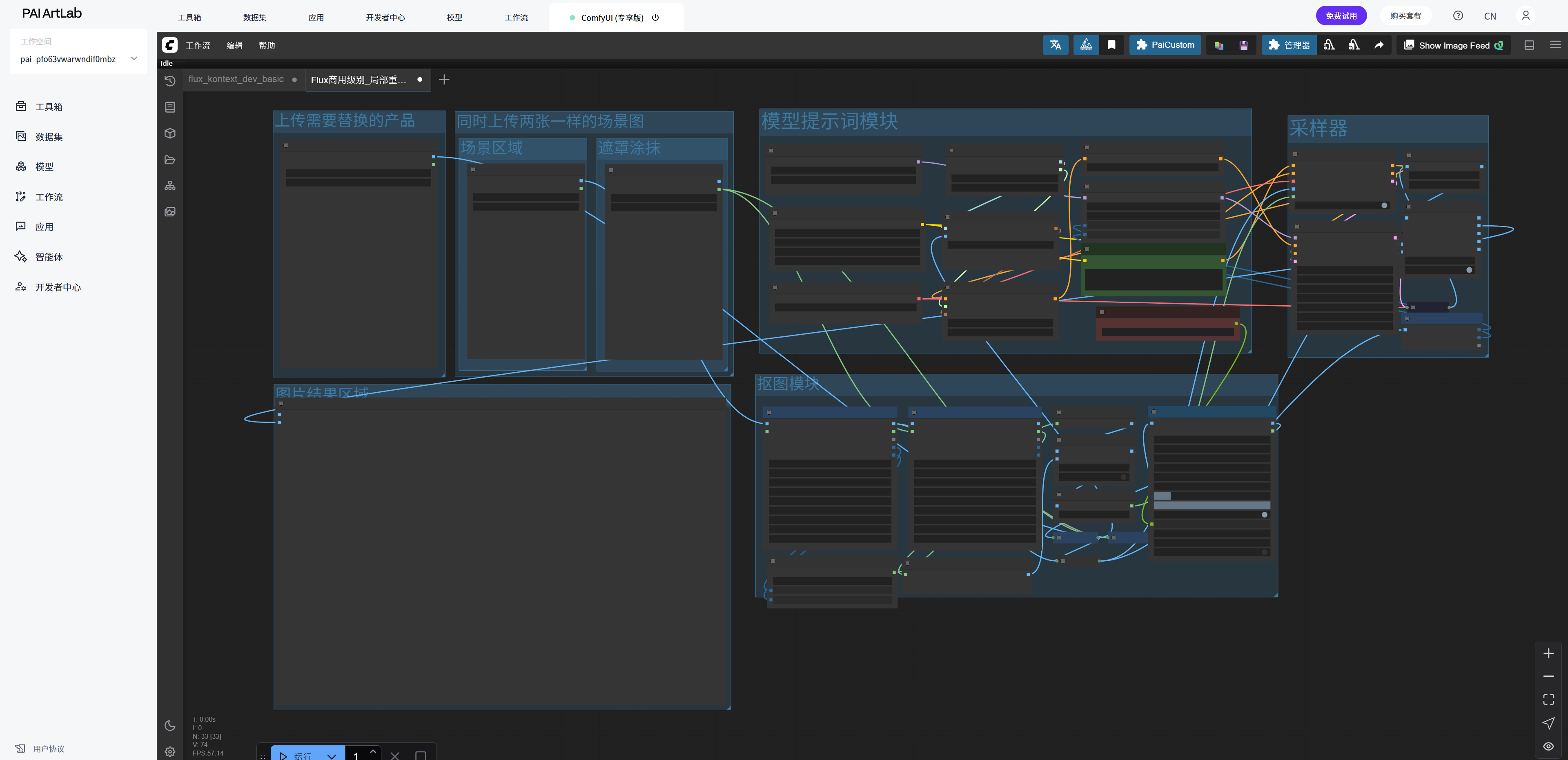Toggle the bottom panel icon
Image resolution: width=1568 pixels, height=760 pixels.
pyautogui.click(x=1529, y=45)
